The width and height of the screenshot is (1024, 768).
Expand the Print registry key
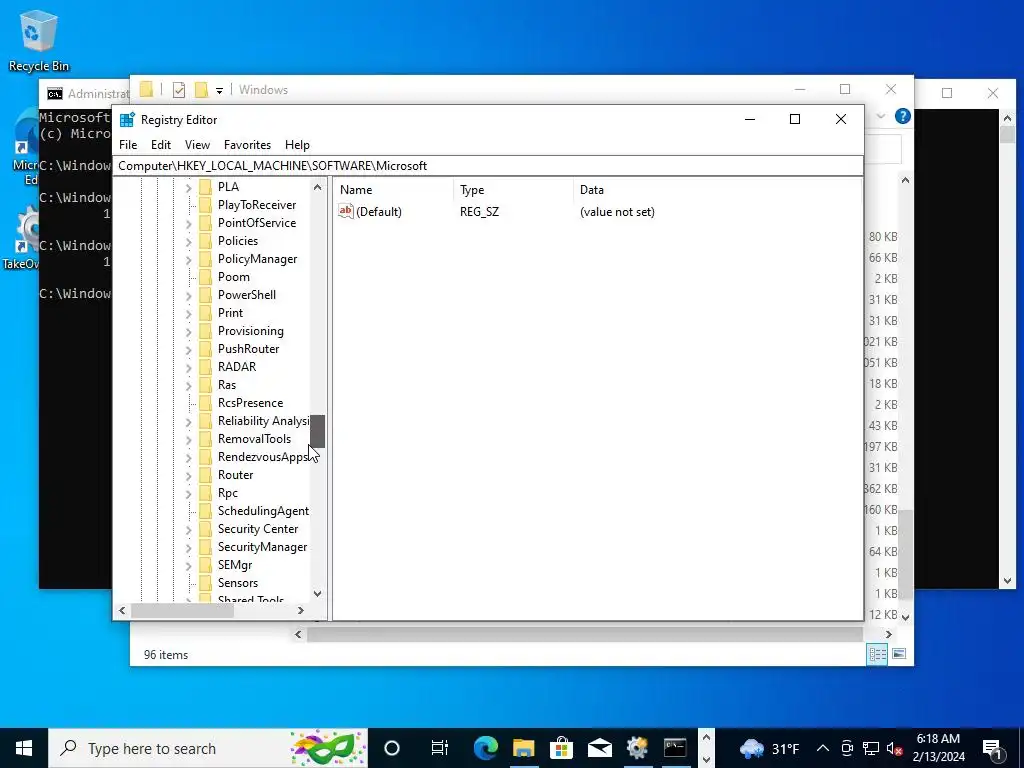[x=188, y=313]
